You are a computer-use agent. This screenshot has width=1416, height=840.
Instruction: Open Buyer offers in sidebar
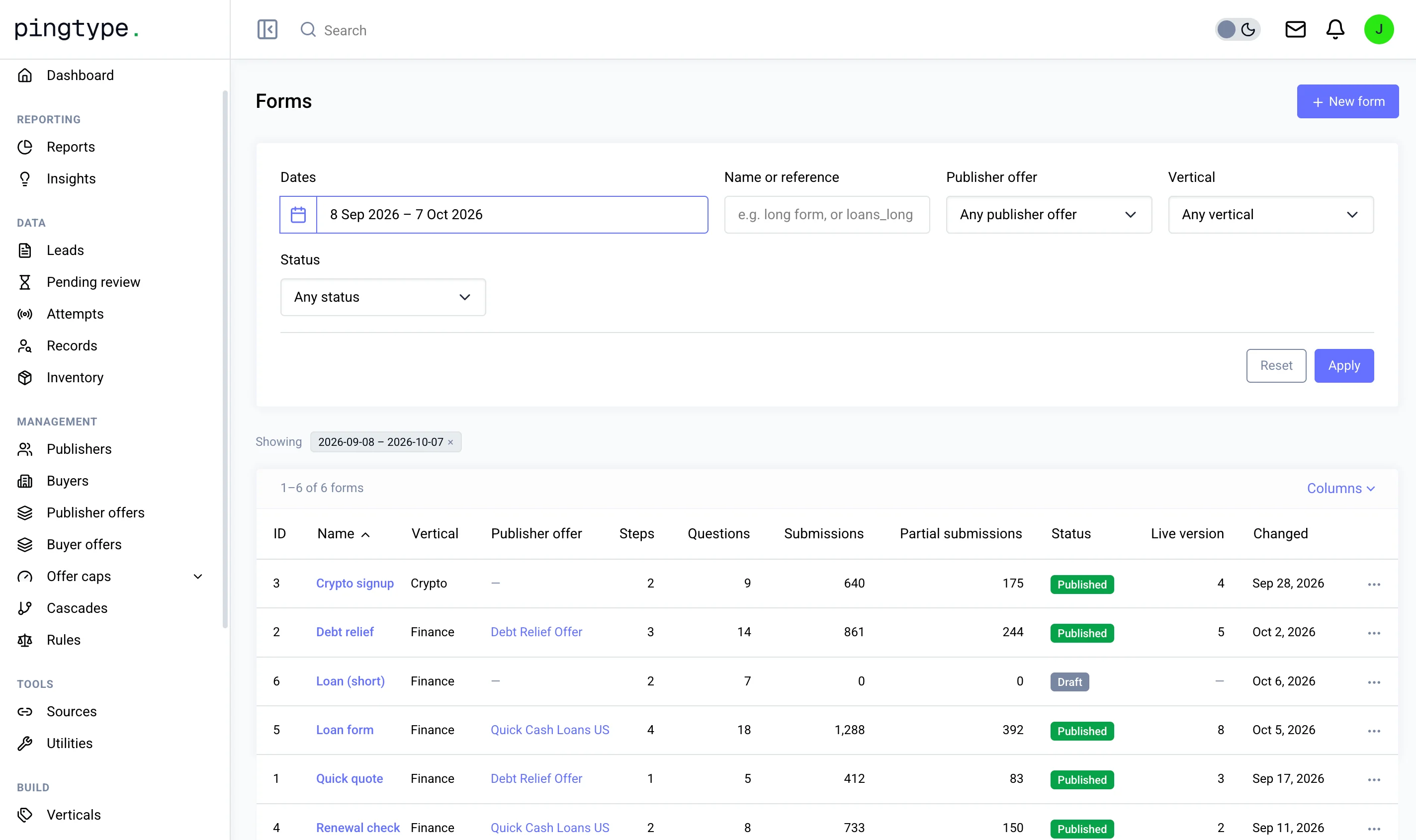[84, 545]
